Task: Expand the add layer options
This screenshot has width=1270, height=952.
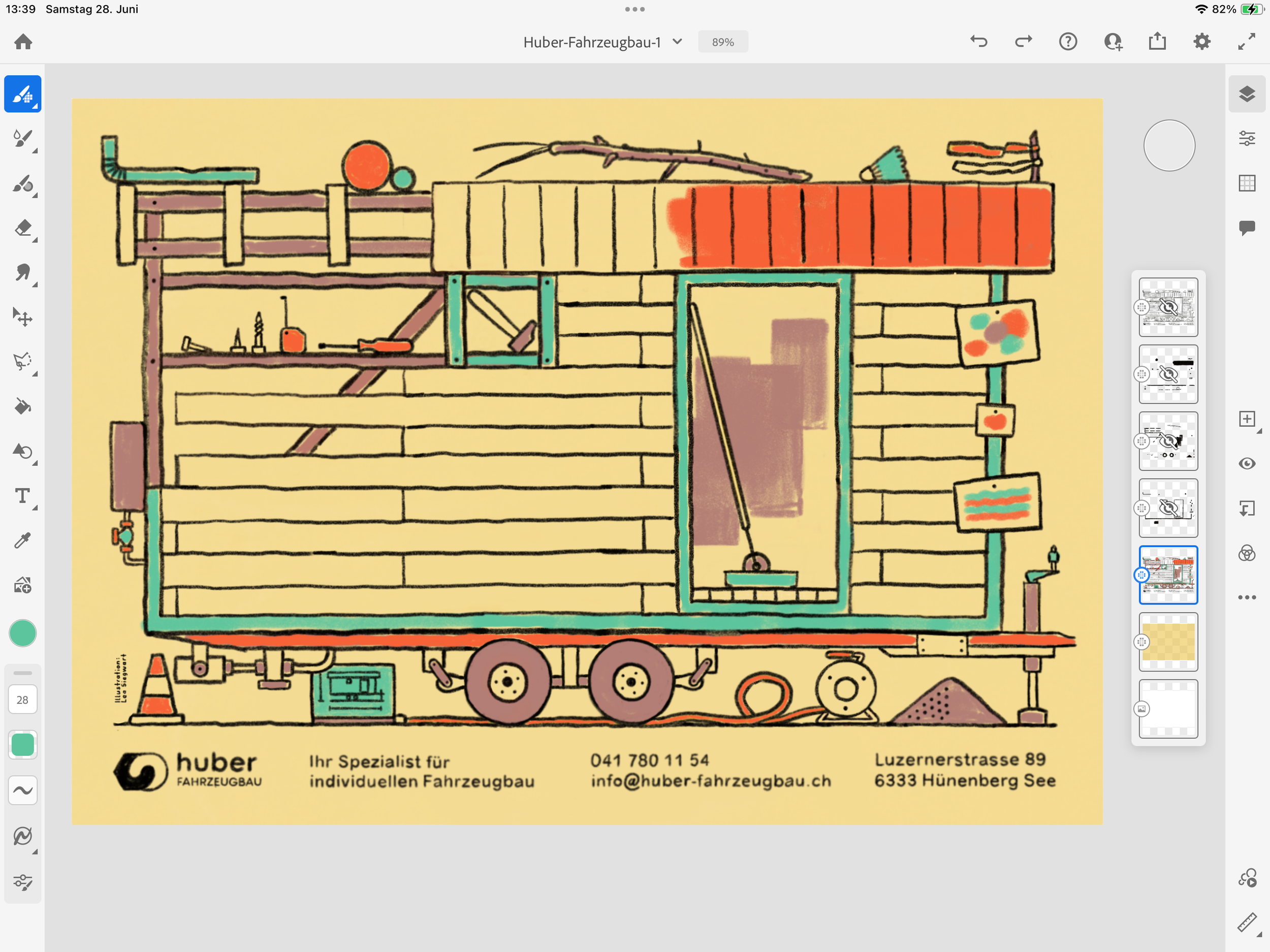Action: tap(1247, 419)
